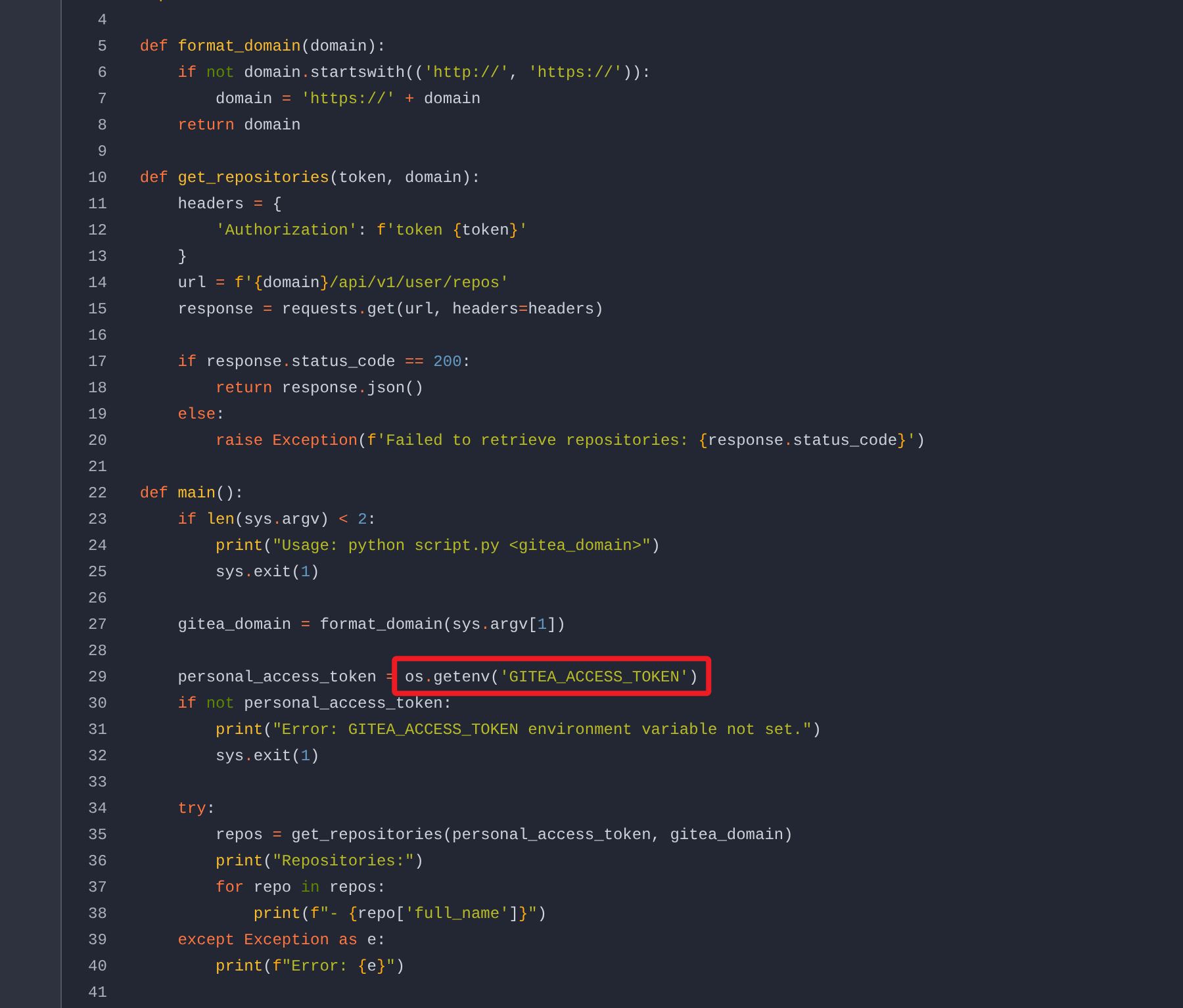The height and width of the screenshot is (1008, 1183).
Task: Click the try keyword on line 34
Action: click(191, 808)
